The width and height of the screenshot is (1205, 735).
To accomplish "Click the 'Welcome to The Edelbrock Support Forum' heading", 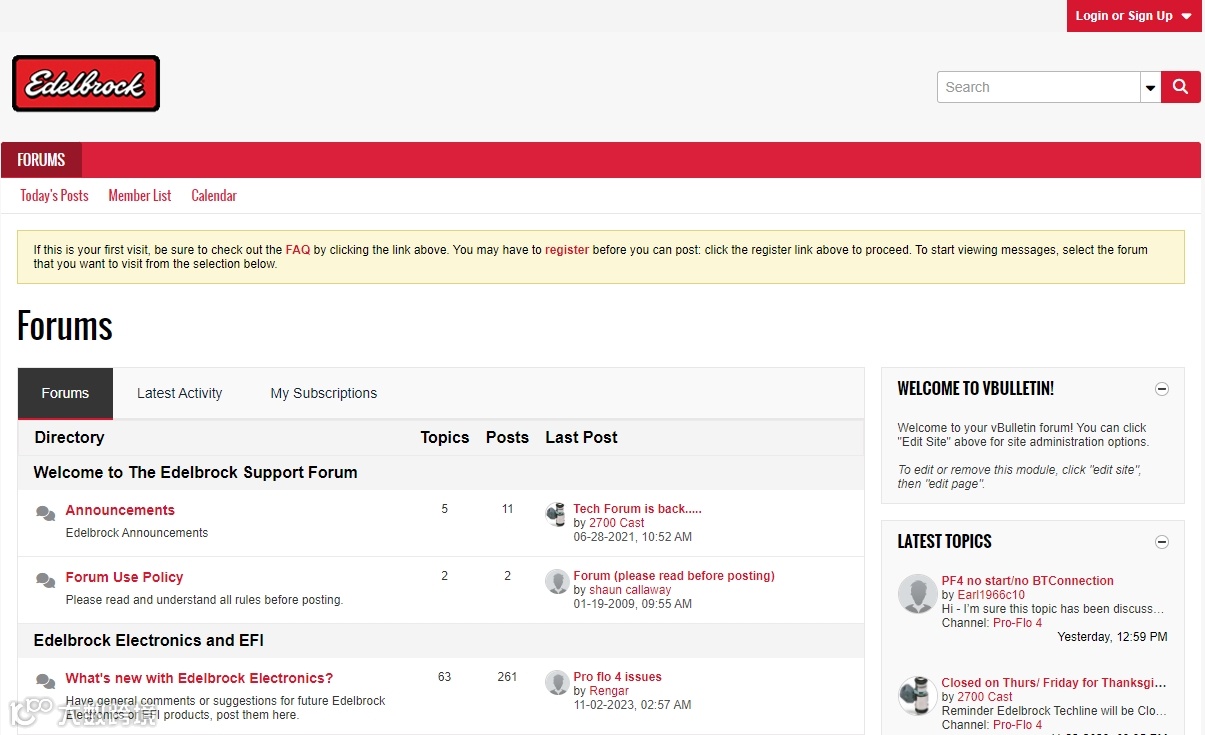I will (x=195, y=473).
